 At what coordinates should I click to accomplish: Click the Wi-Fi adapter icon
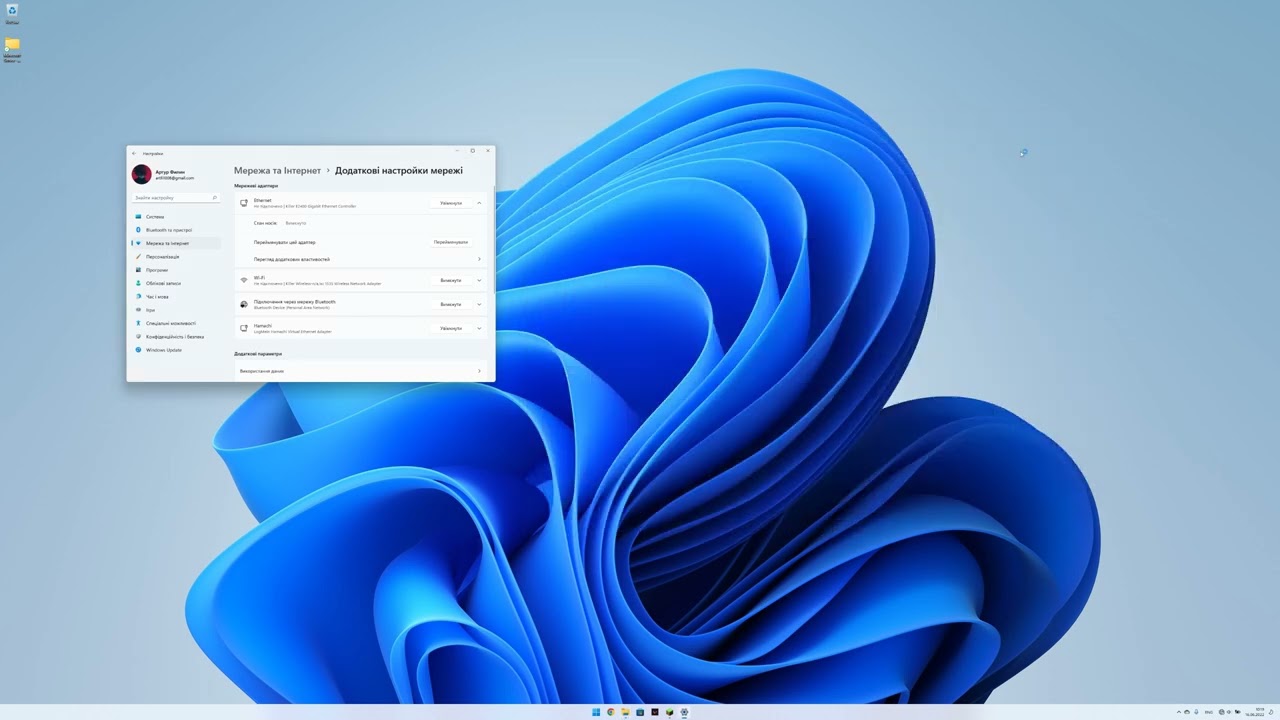244,280
